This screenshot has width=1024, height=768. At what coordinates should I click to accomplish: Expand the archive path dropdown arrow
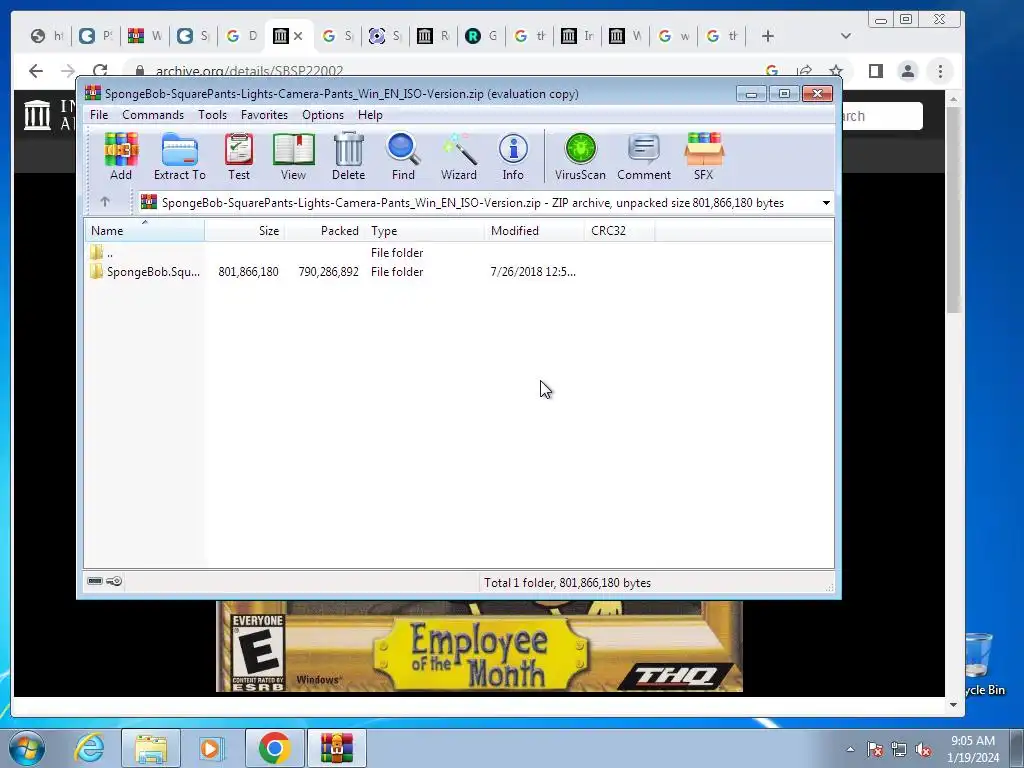[x=826, y=203]
